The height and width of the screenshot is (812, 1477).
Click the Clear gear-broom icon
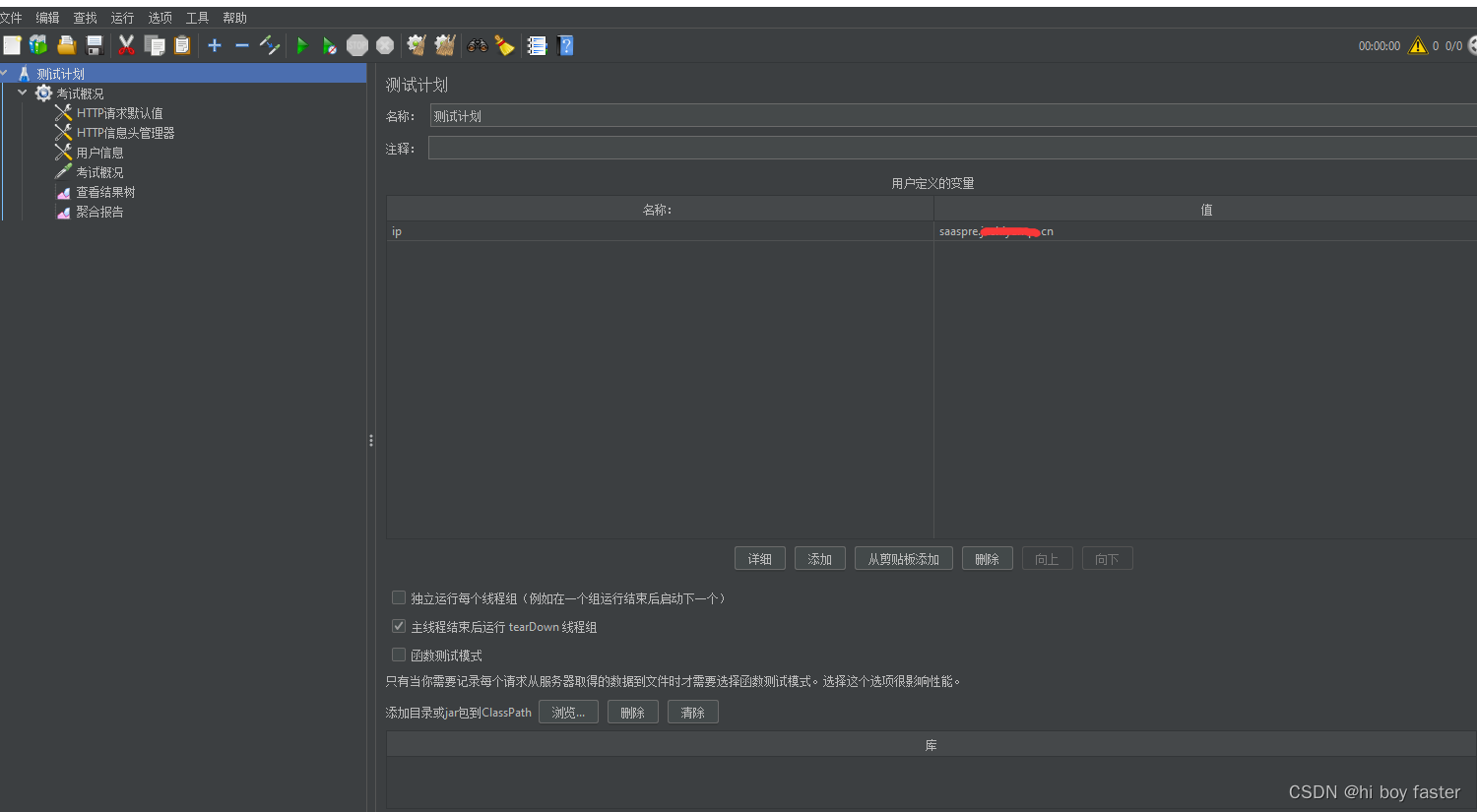tap(417, 45)
